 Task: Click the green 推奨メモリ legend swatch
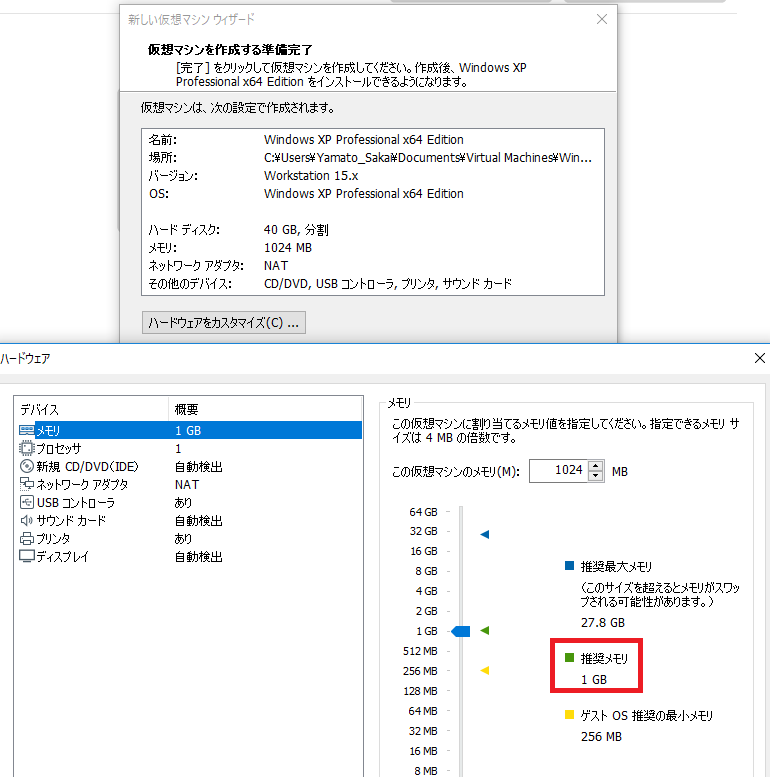(x=569, y=658)
